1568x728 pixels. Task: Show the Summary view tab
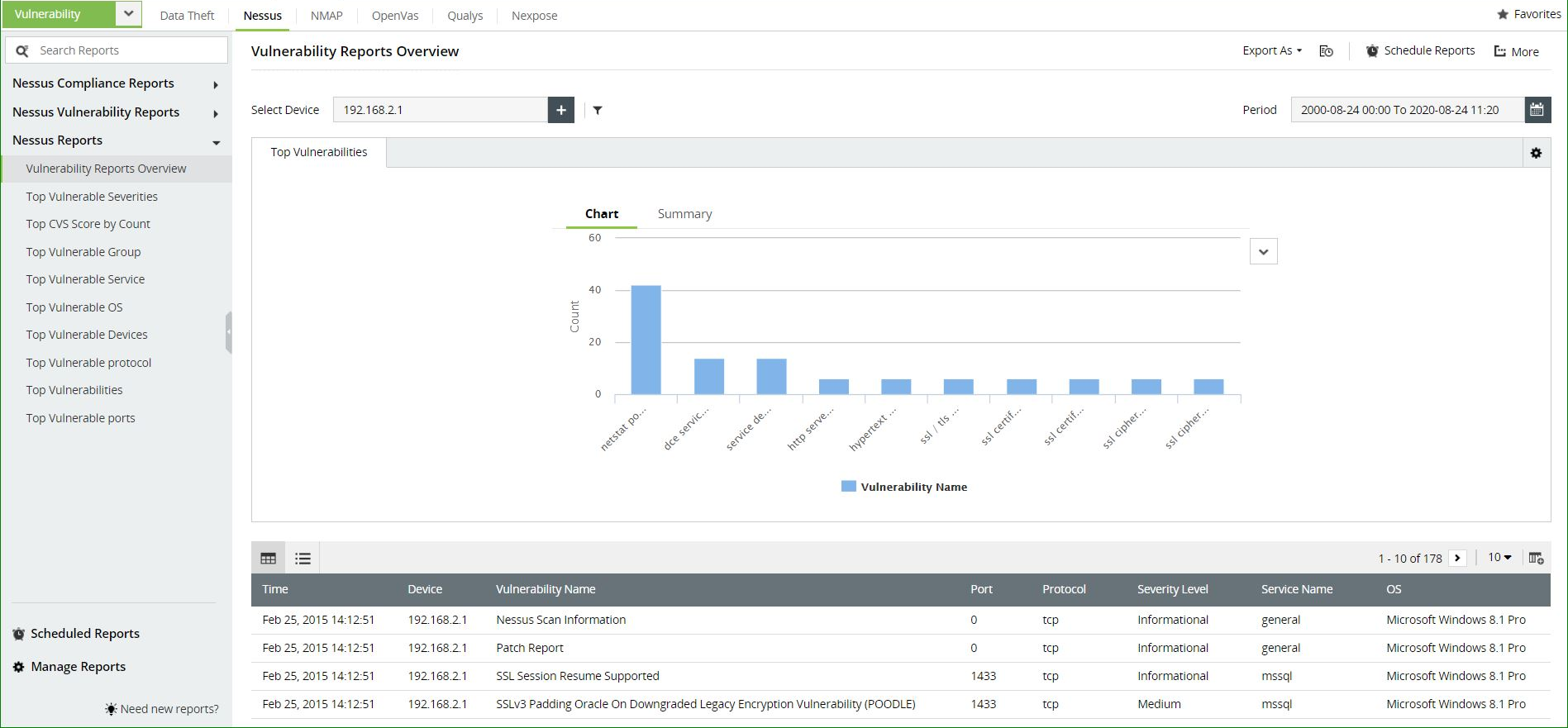click(x=684, y=214)
